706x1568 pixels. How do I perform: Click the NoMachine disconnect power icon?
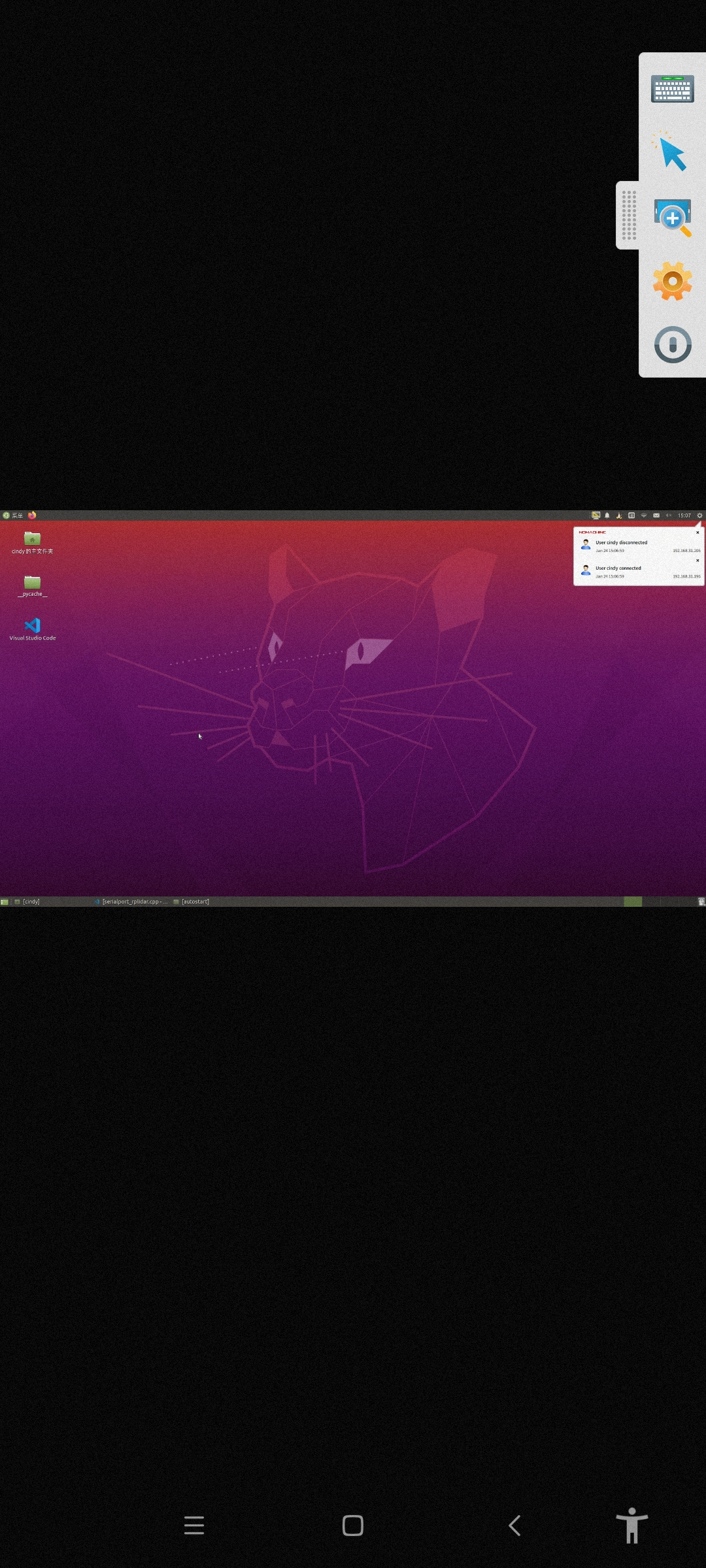tap(673, 344)
